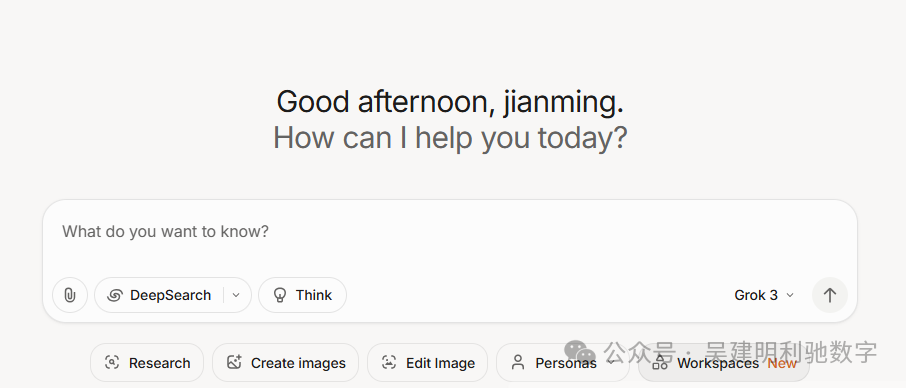Select the Research suggestion chip
The image size is (906, 388).
click(x=147, y=363)
